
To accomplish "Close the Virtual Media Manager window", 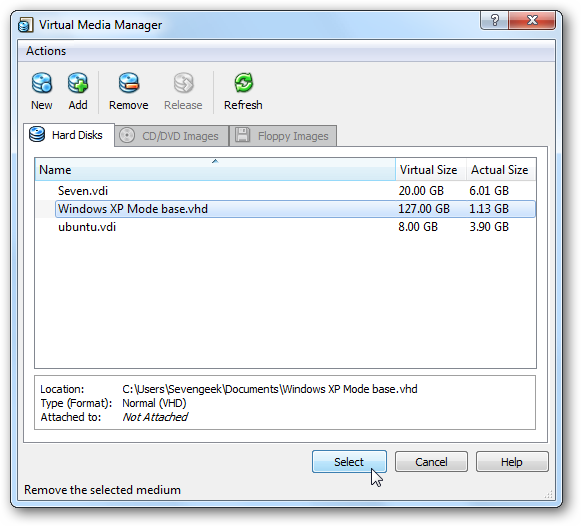I will pos(532,20).
